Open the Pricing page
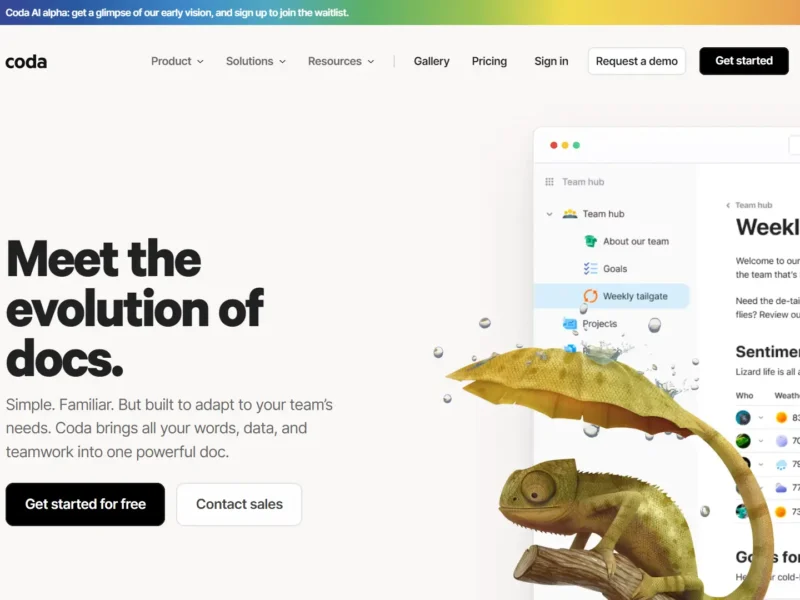This screenshot has height=600, width=800. (x=489, y=61)
